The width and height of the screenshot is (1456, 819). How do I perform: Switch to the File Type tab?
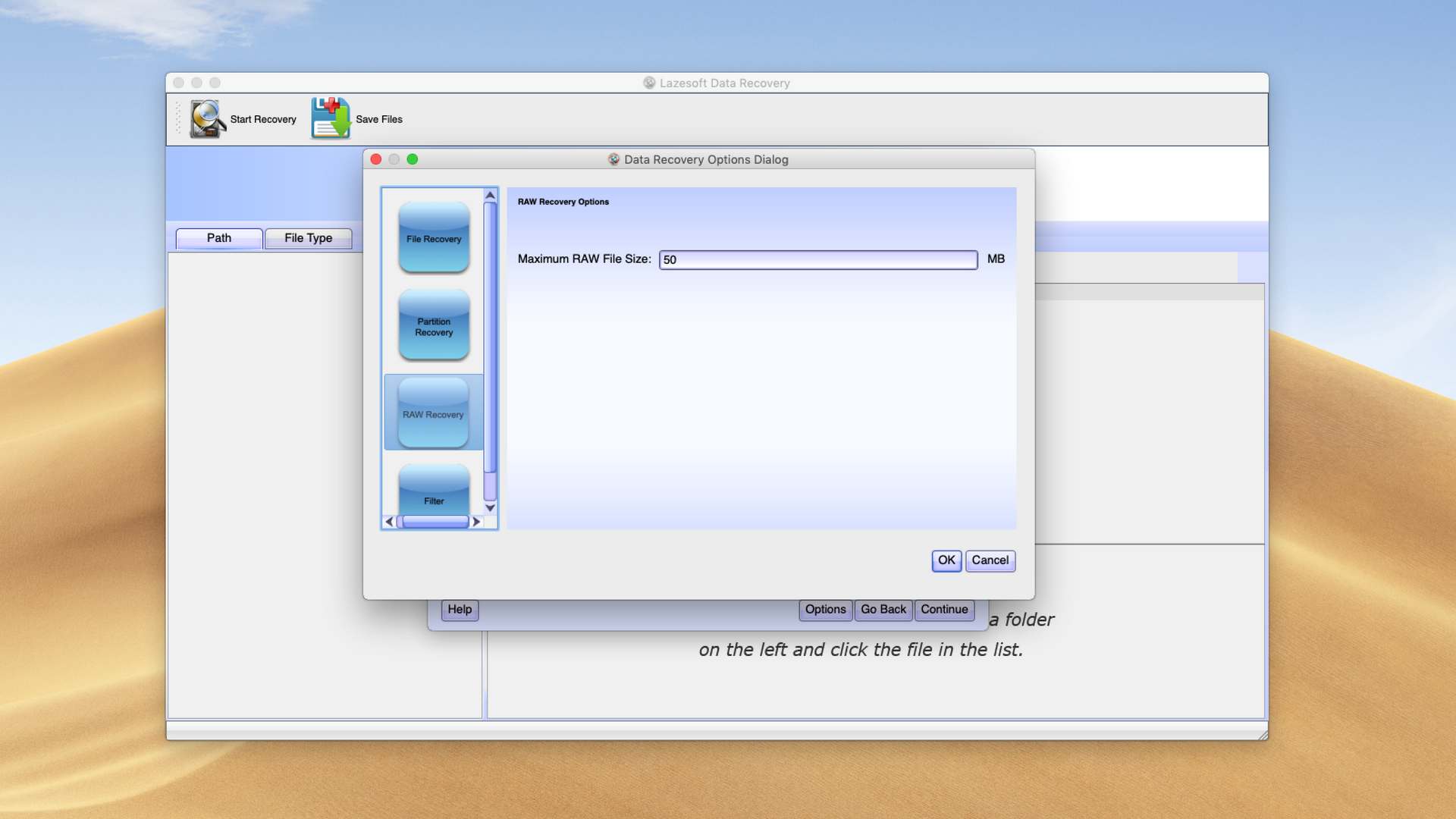(308, 238)
